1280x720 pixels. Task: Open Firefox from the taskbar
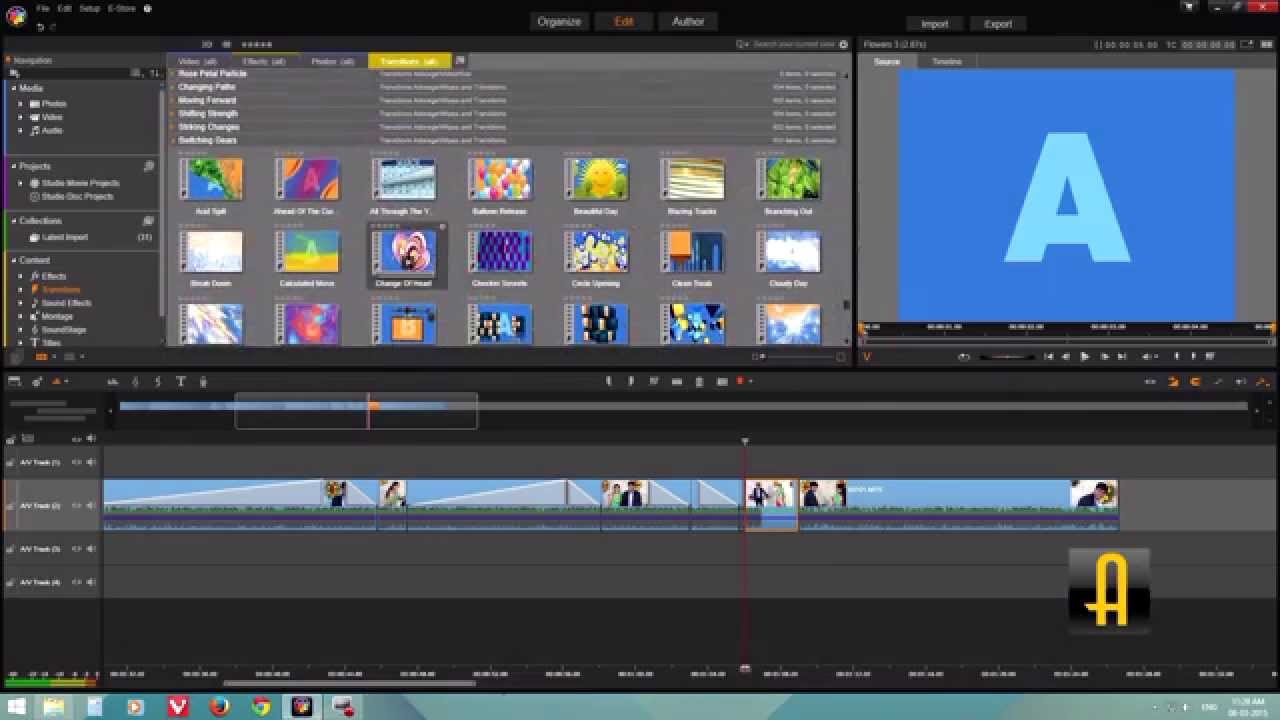tap(219, 707)
